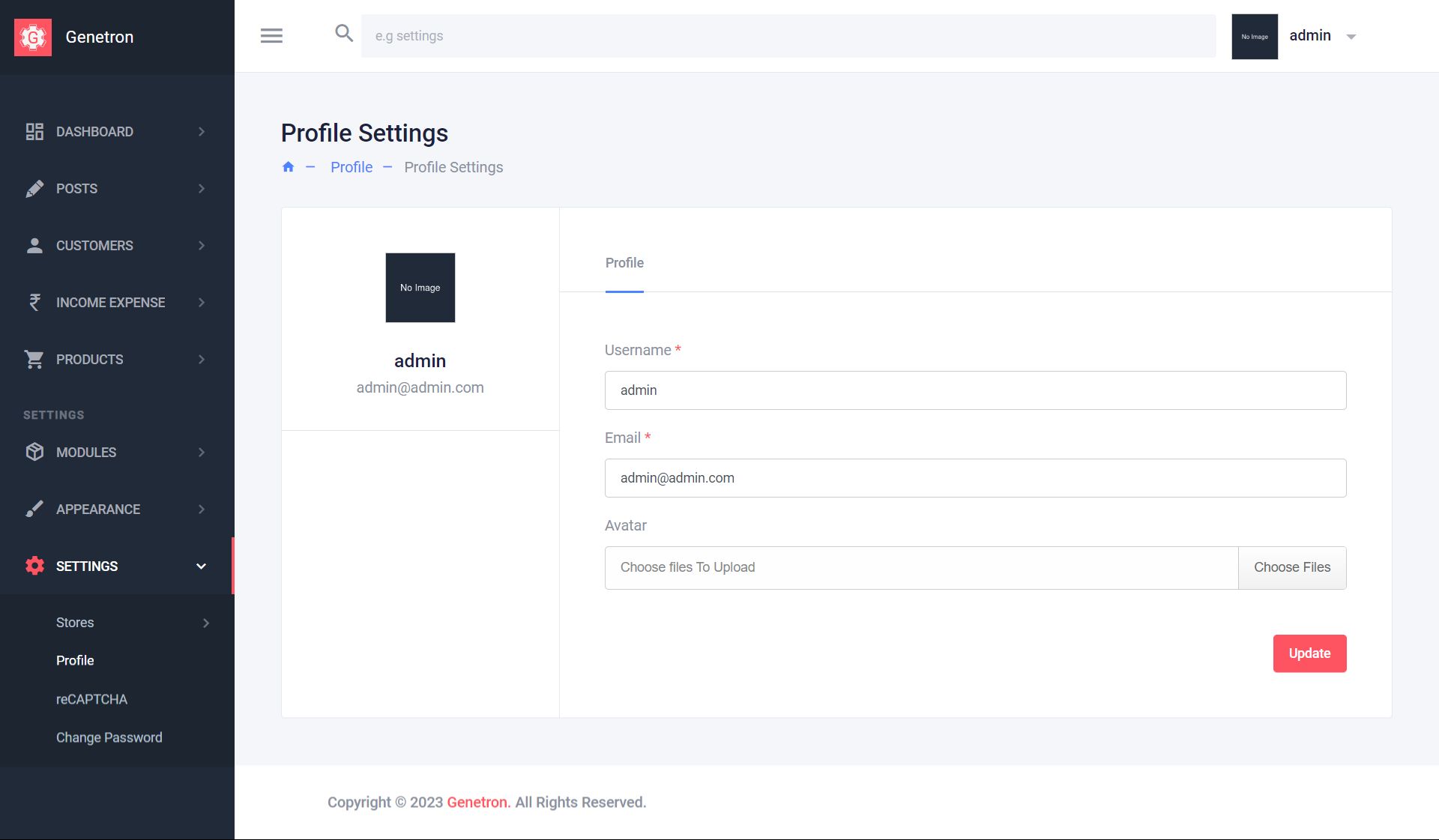The image size is (1439, 840).
Task: Click the Posts pencil icon
Action: pos(34,189)
